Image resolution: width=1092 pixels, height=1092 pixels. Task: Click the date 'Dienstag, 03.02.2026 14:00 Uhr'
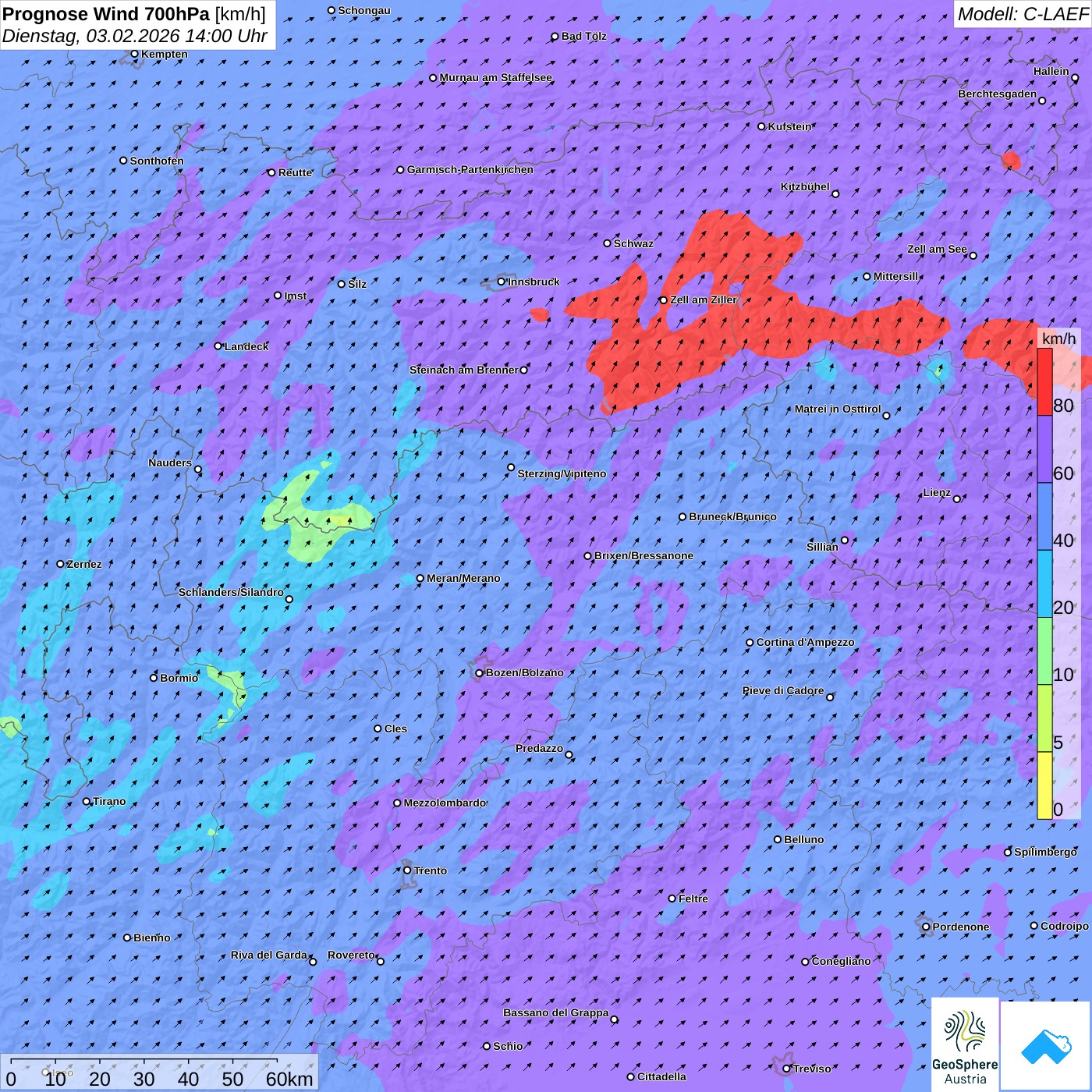click(135, 36)
